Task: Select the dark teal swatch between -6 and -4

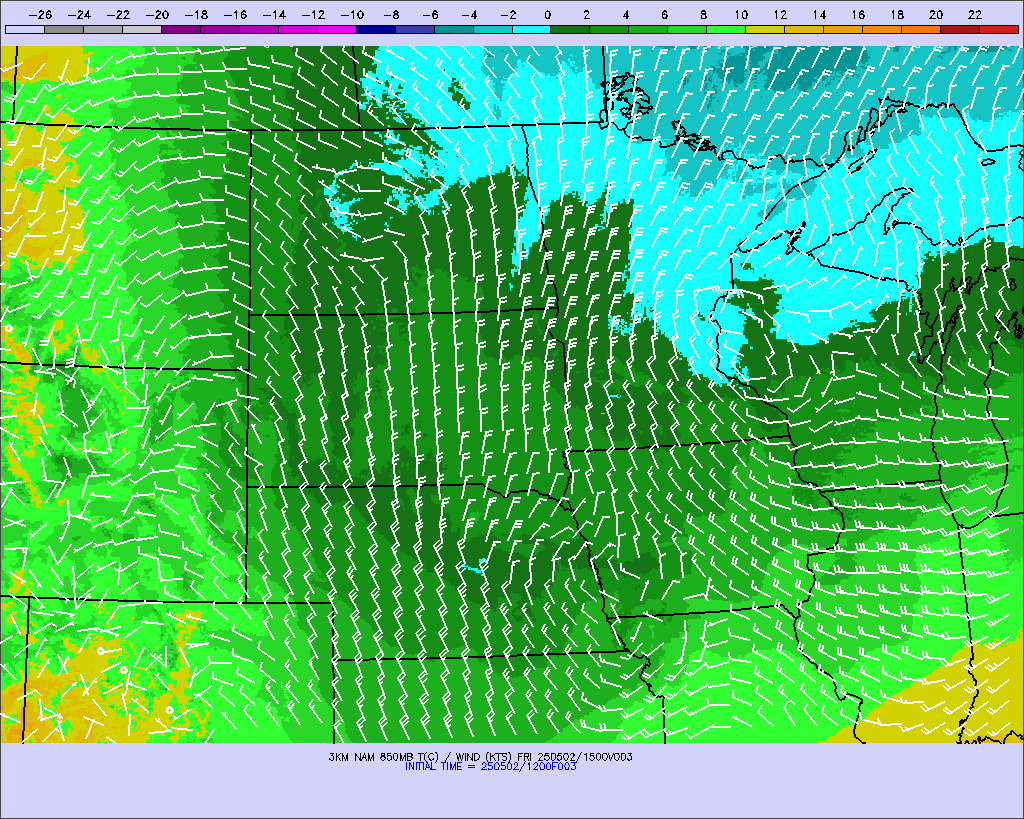Action: click(x=454, y=29)
